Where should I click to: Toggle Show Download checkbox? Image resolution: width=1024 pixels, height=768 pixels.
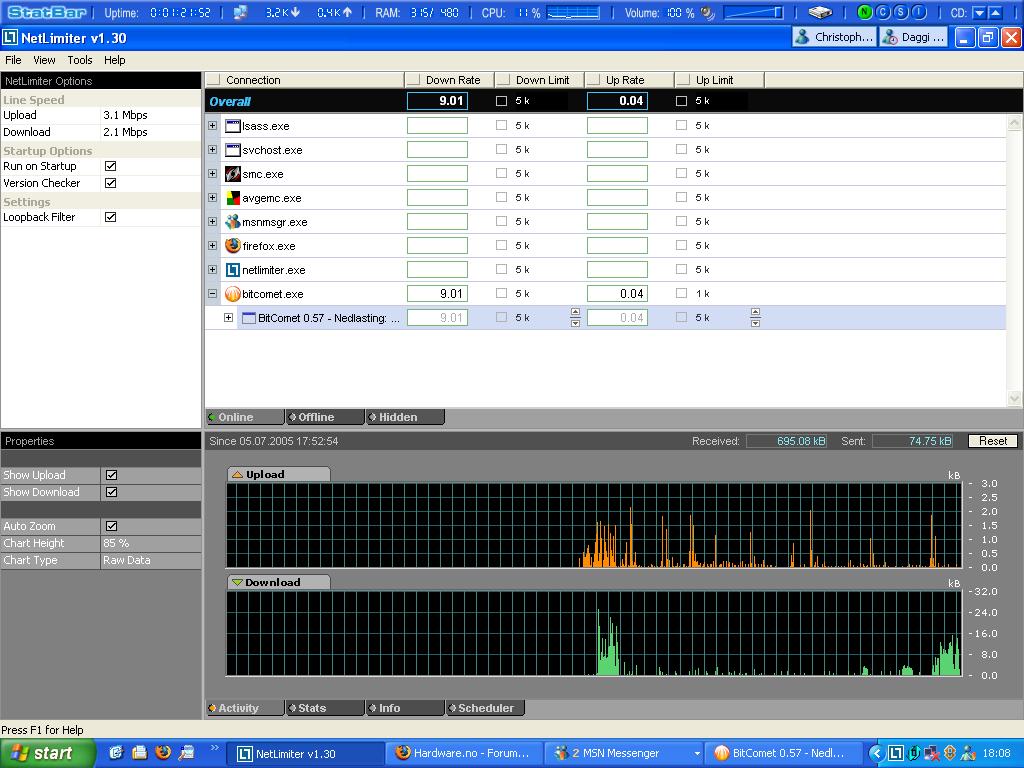[112, 492]
